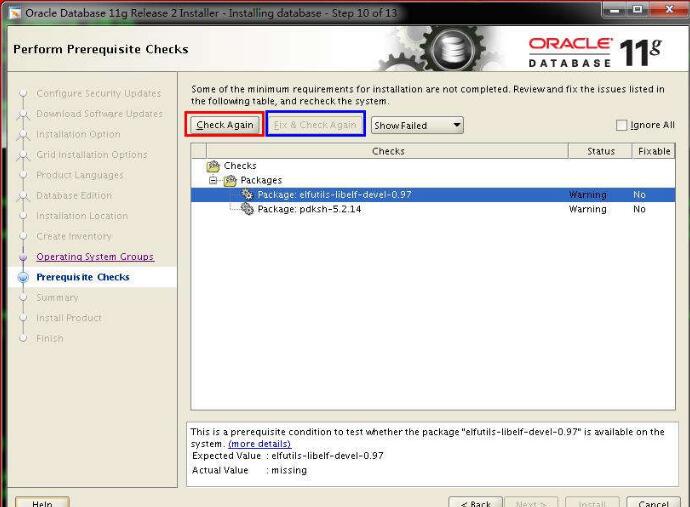Select Prerequisite Checks step in sidebar
Screen dimensions: 690x507
[83, 277]
